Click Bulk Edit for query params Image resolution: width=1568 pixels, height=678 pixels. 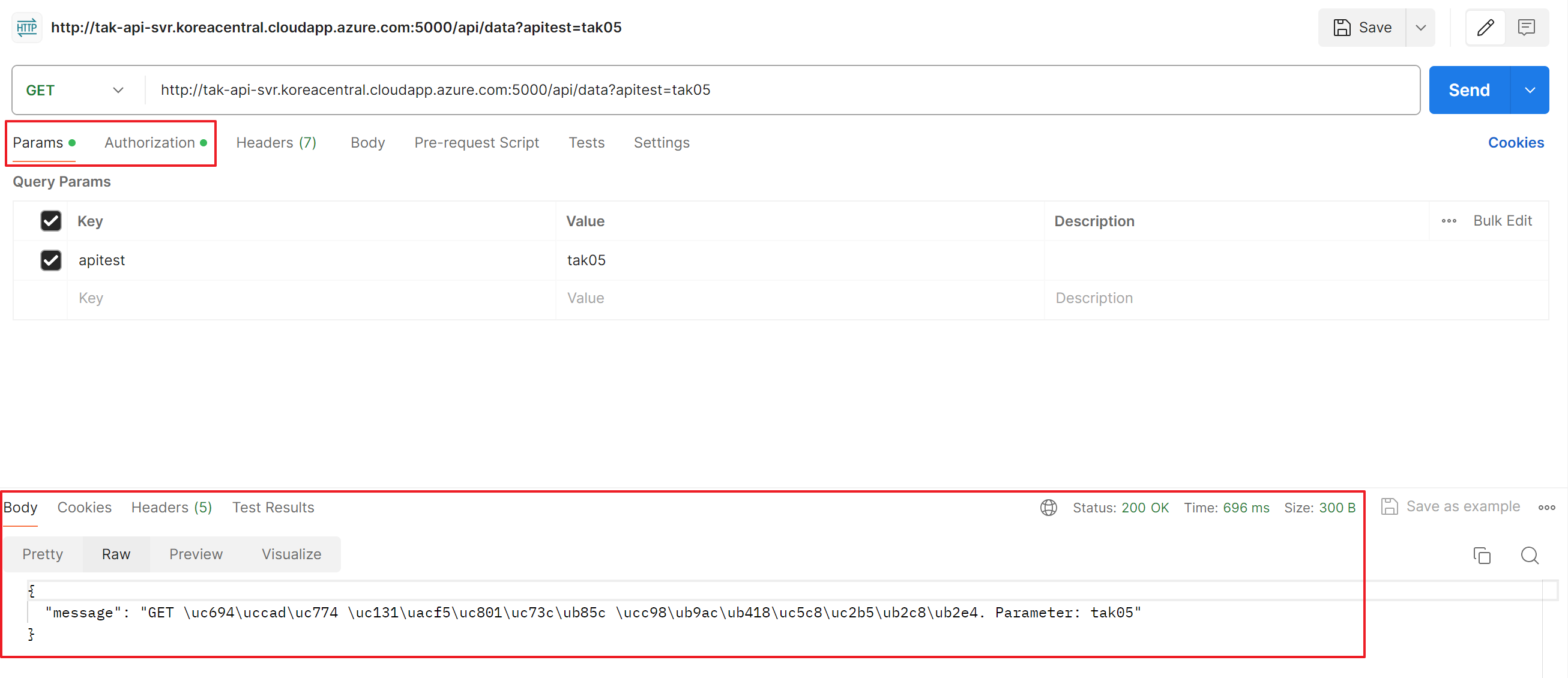1501,221
